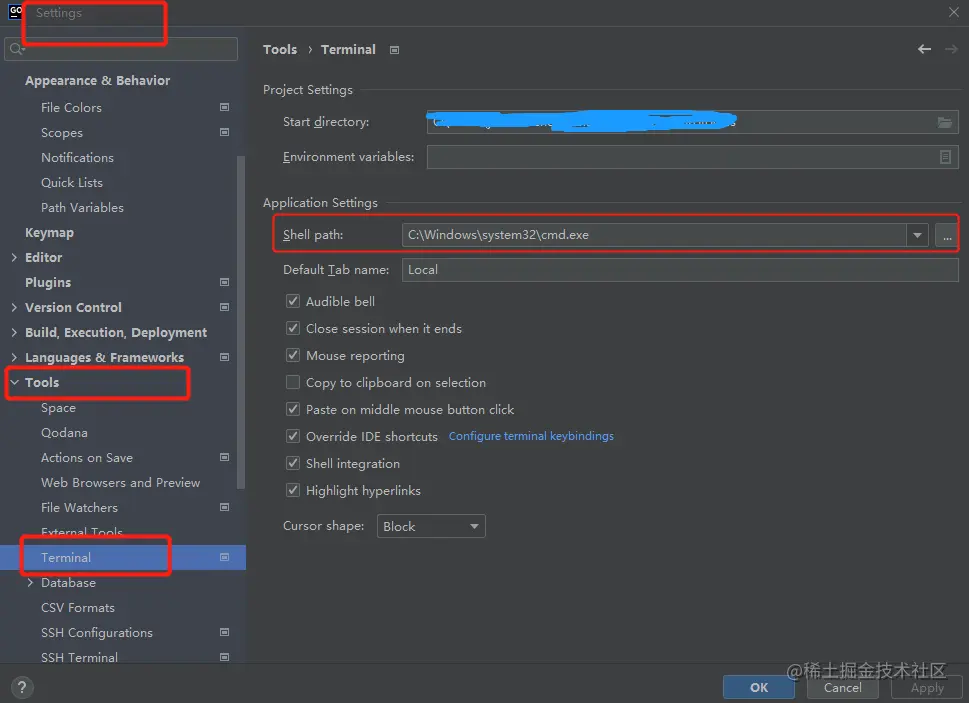Open Plugins settings page
The image size is (969, 703).
pos(48,282)
